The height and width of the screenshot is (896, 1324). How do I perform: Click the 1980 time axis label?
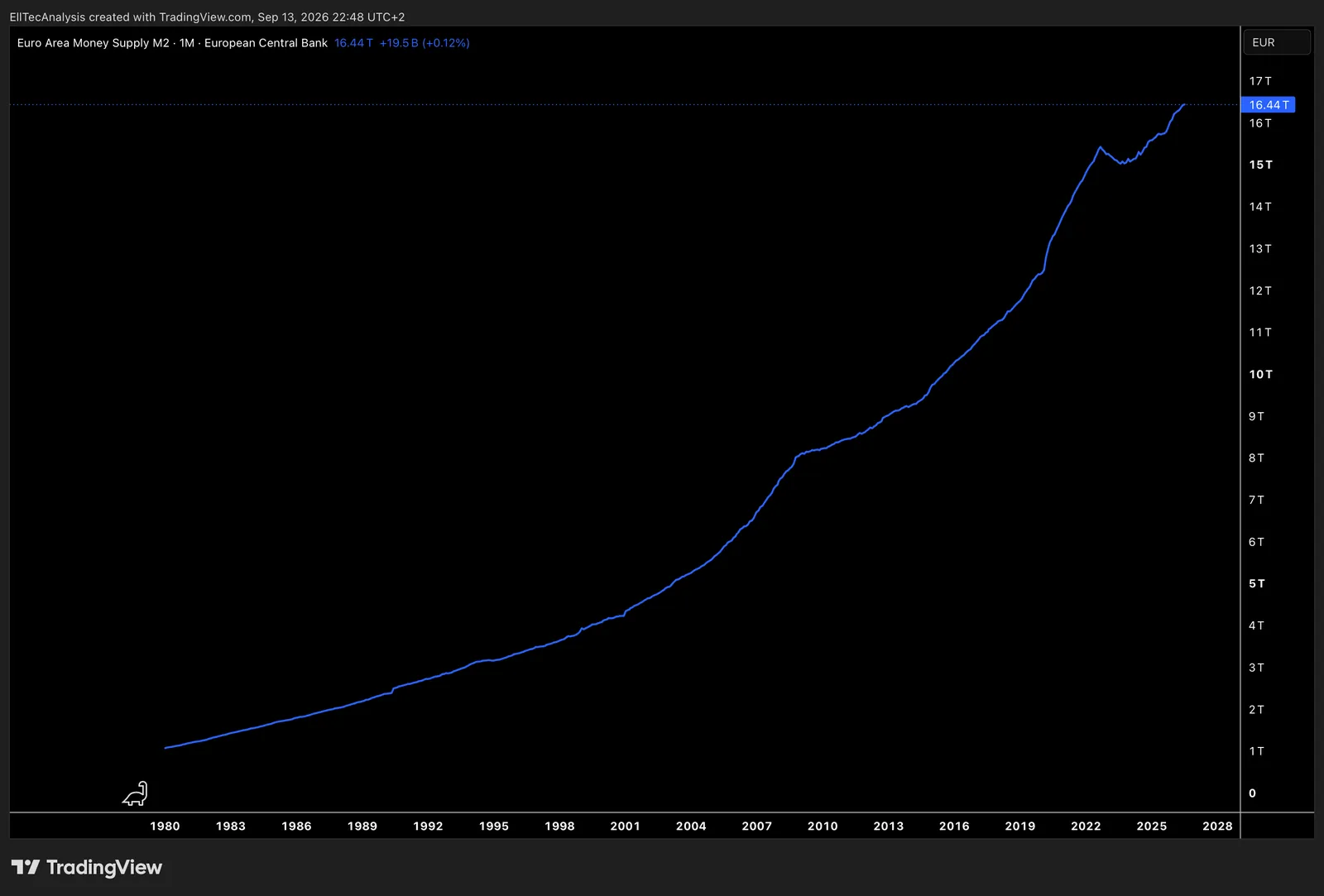(165, 826)
